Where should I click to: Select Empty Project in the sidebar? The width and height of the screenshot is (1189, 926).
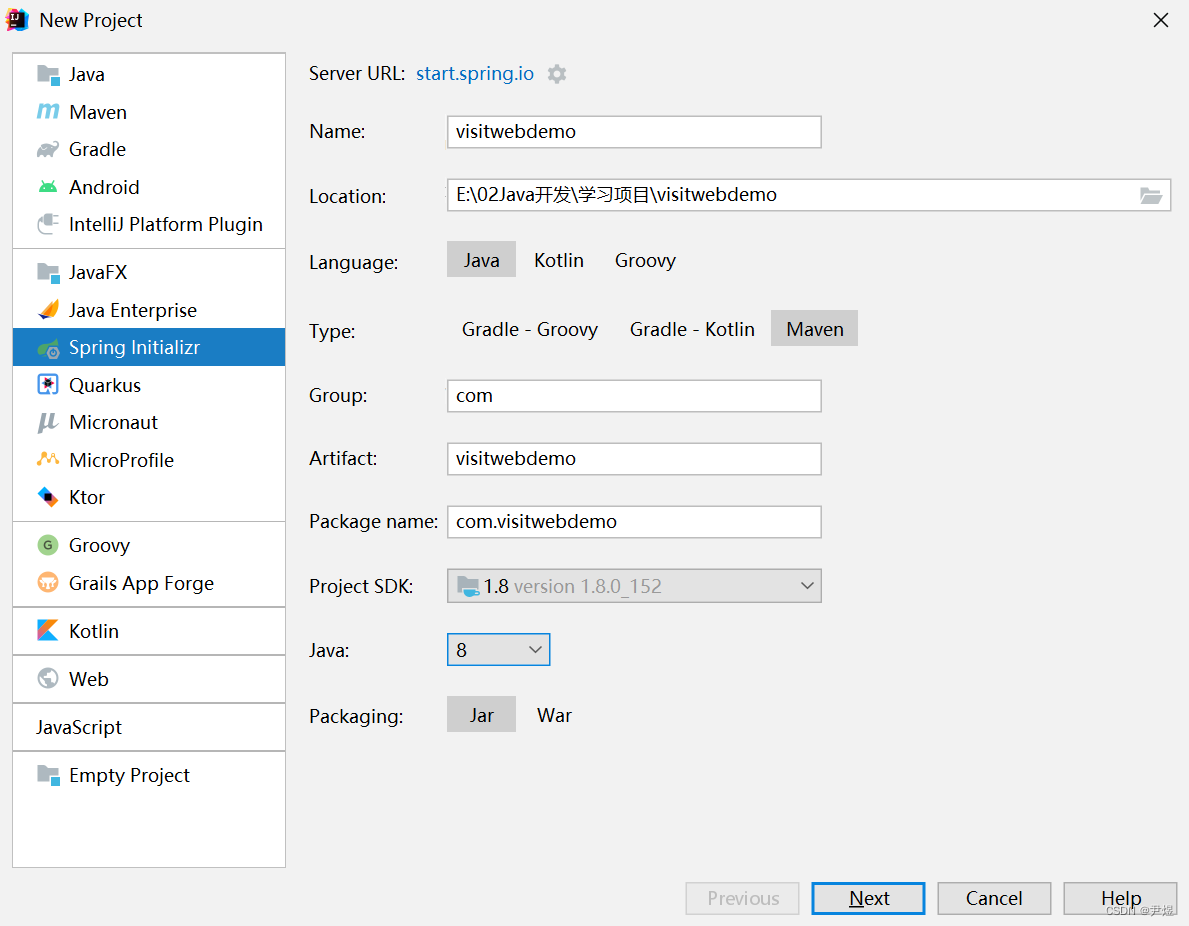tap(129, 775)
